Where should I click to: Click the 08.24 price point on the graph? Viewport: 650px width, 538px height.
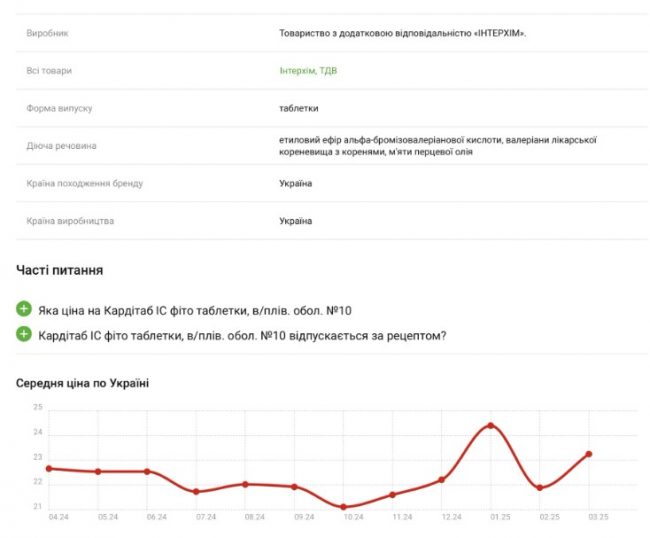click(x=245, y=484)
